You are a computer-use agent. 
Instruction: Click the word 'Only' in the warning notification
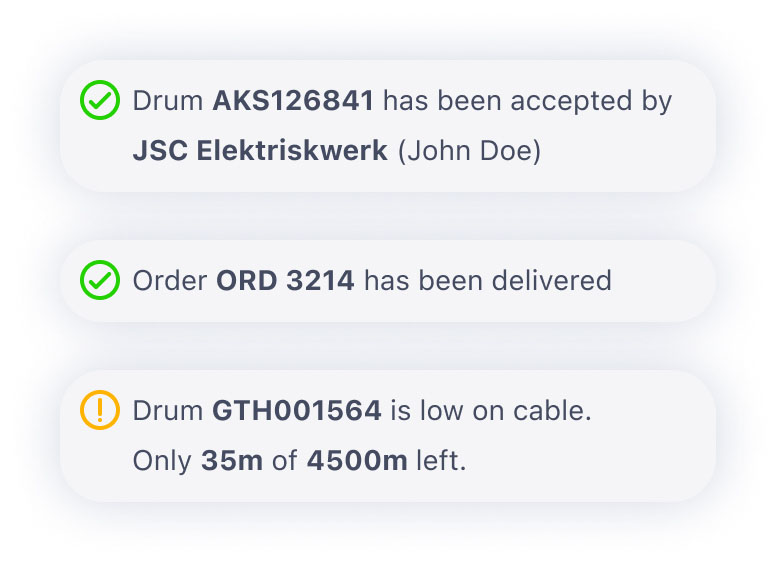coord(162,462)
